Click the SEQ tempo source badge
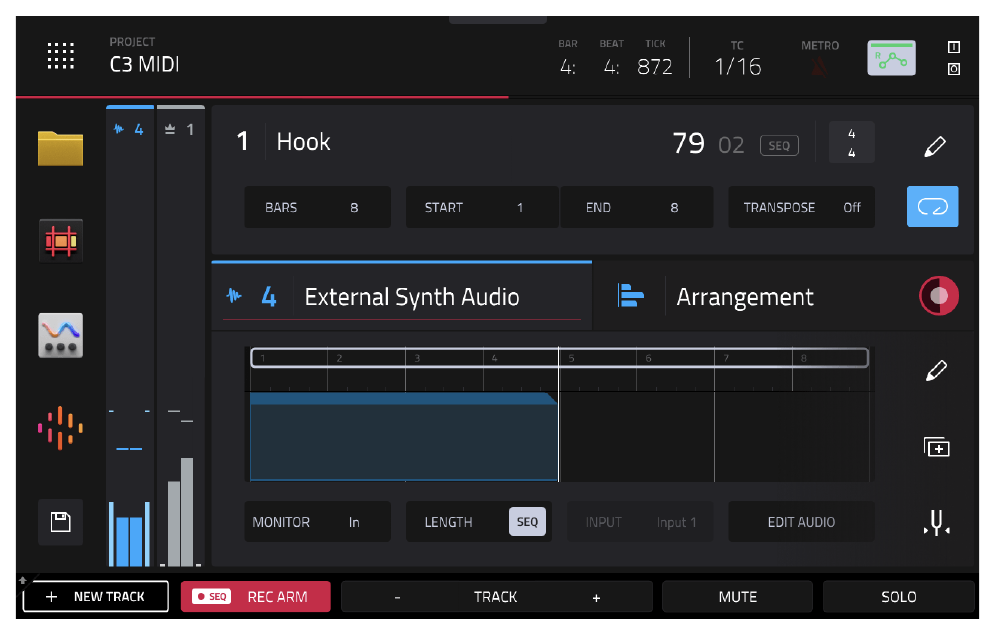 pos(779,145)
